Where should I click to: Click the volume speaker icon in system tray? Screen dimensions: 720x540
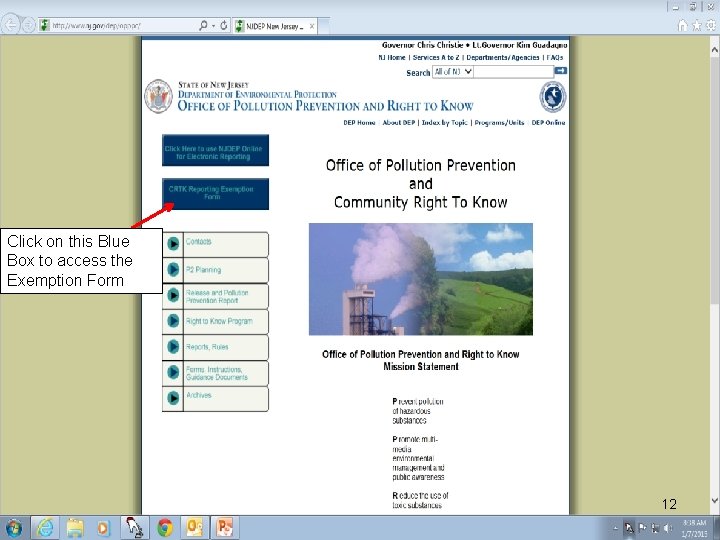tap(668, 529)
